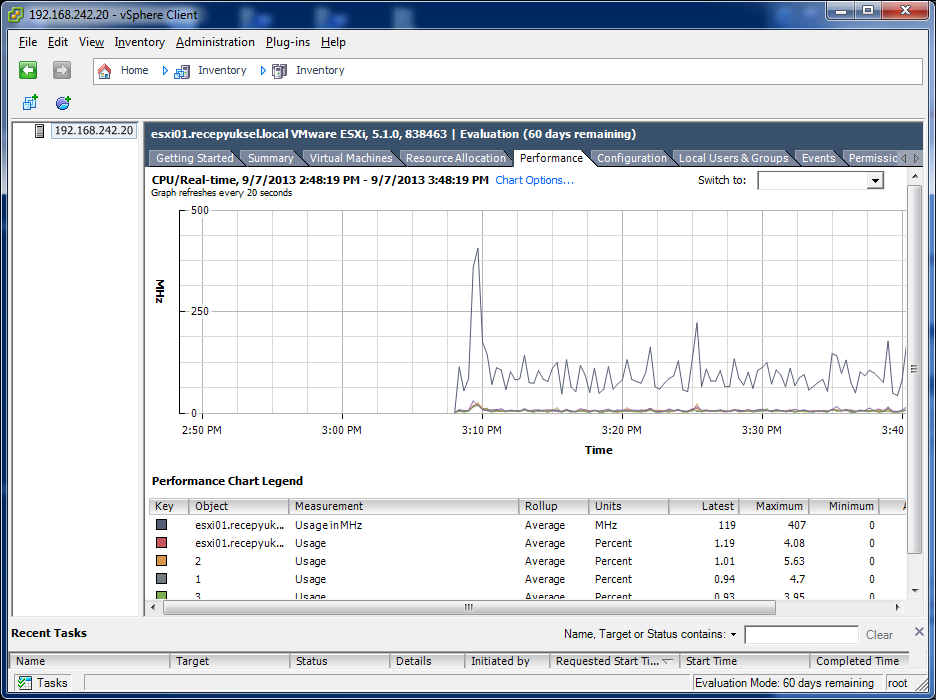Click the Tasks status bar button
The height and width of the screenshot is (700, 936).
coord(42,683)
